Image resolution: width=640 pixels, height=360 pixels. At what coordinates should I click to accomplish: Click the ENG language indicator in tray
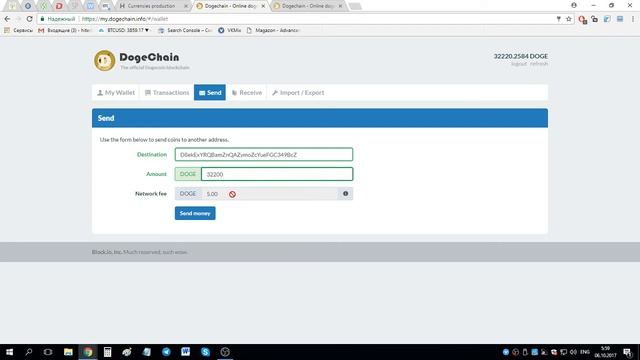click(584, 352)
